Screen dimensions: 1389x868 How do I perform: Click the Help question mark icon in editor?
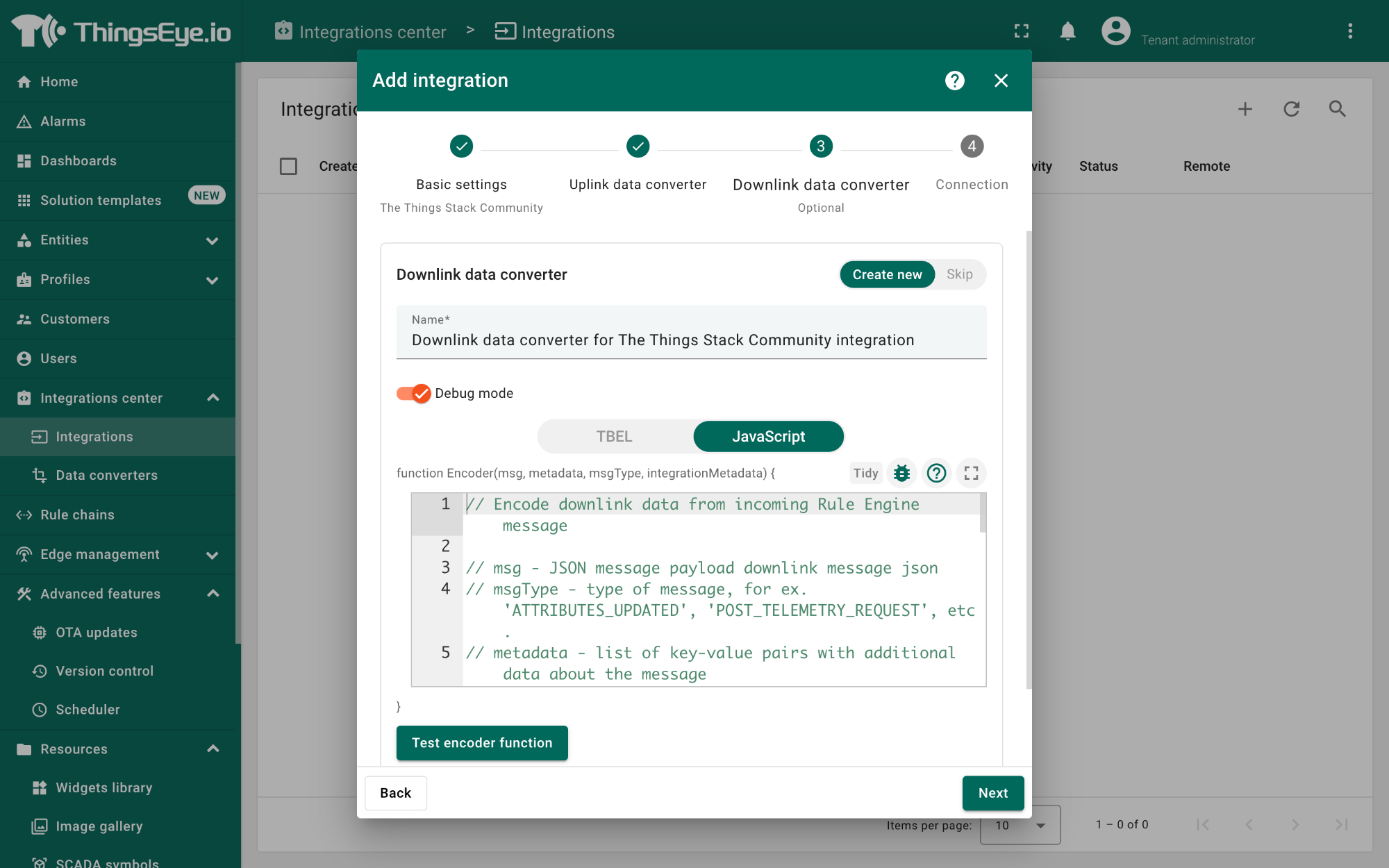(x=935, y=473)
